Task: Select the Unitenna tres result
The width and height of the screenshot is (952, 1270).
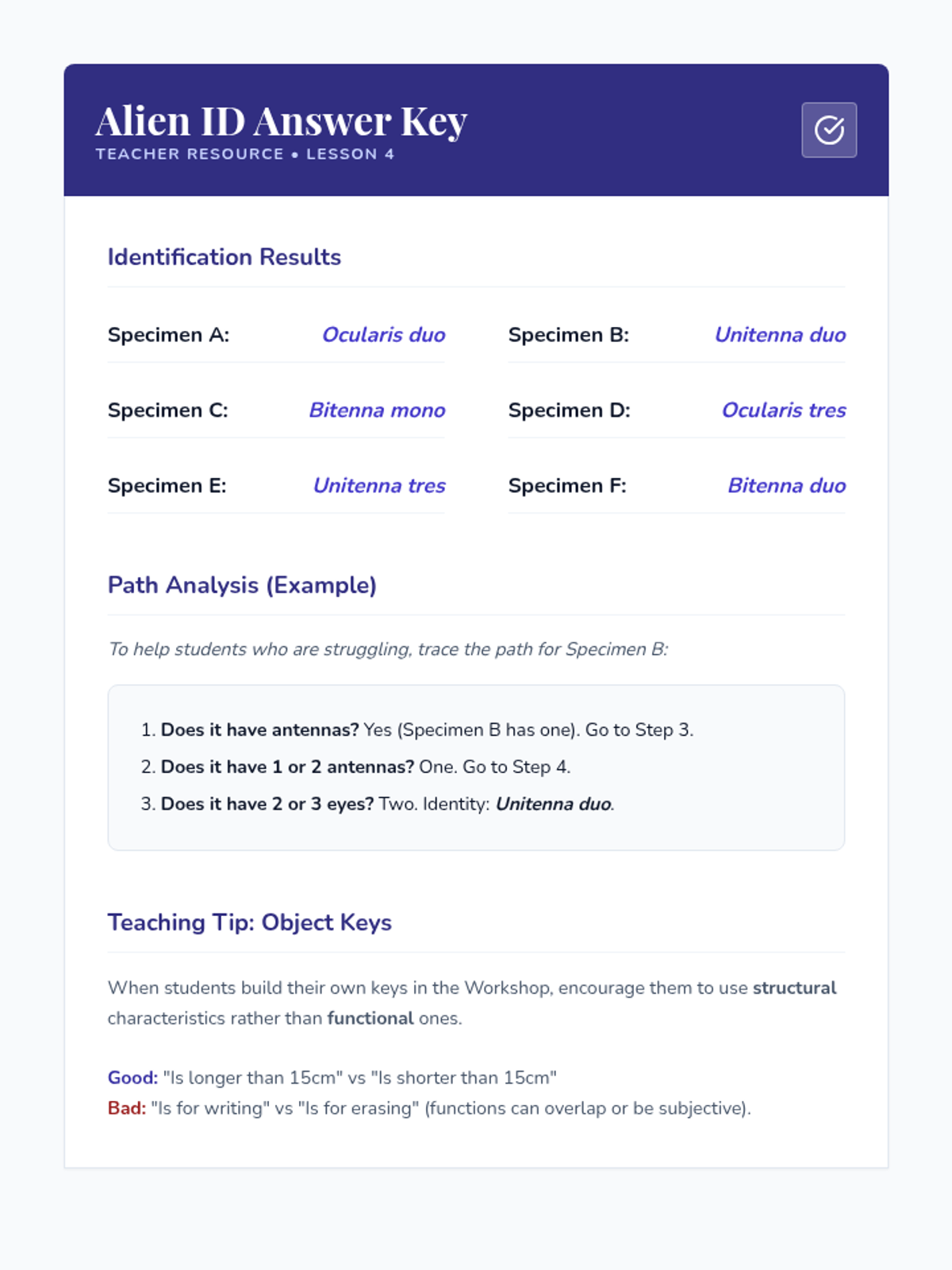Action: point(379,486)
